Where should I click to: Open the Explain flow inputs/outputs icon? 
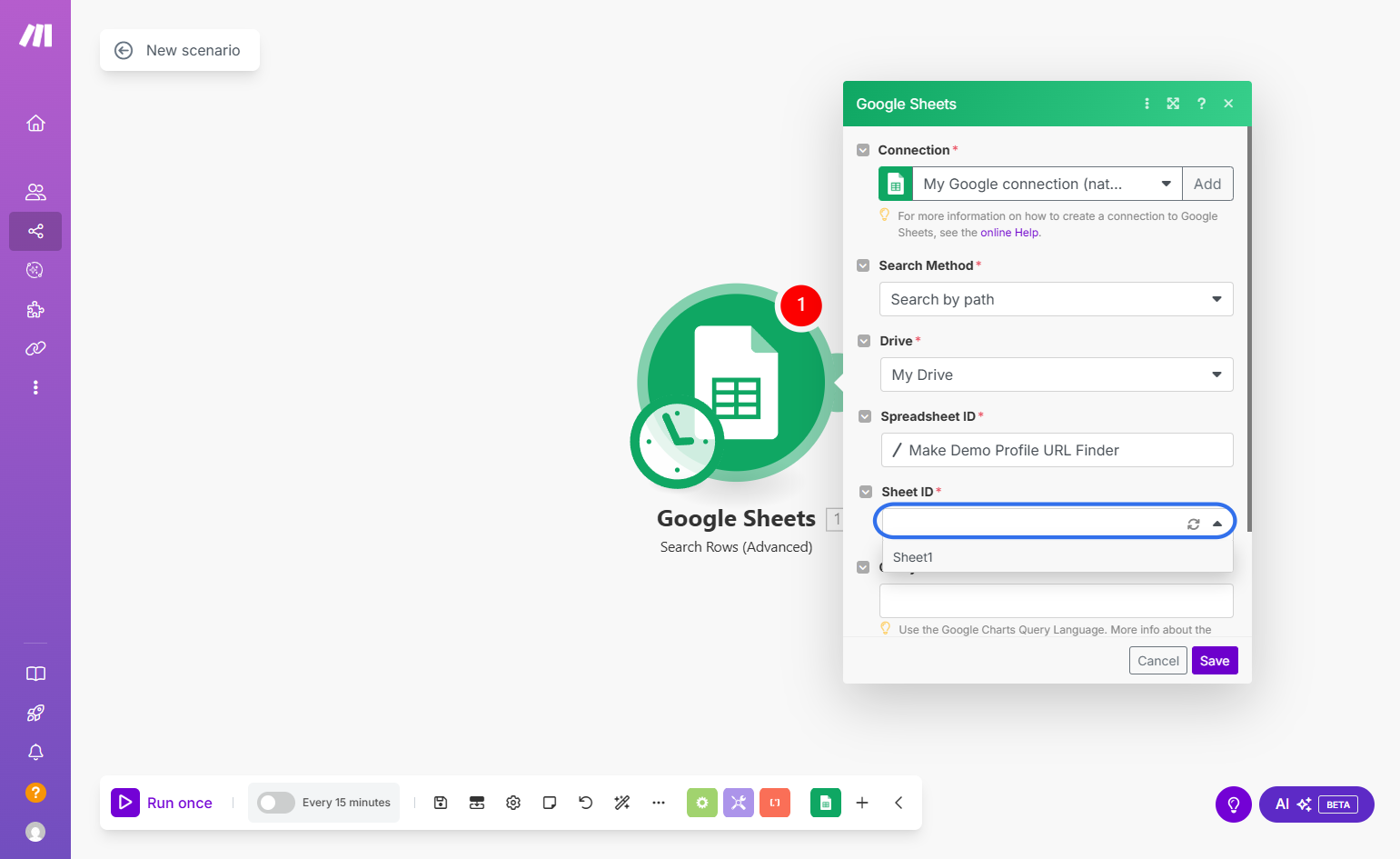[477, 803]
